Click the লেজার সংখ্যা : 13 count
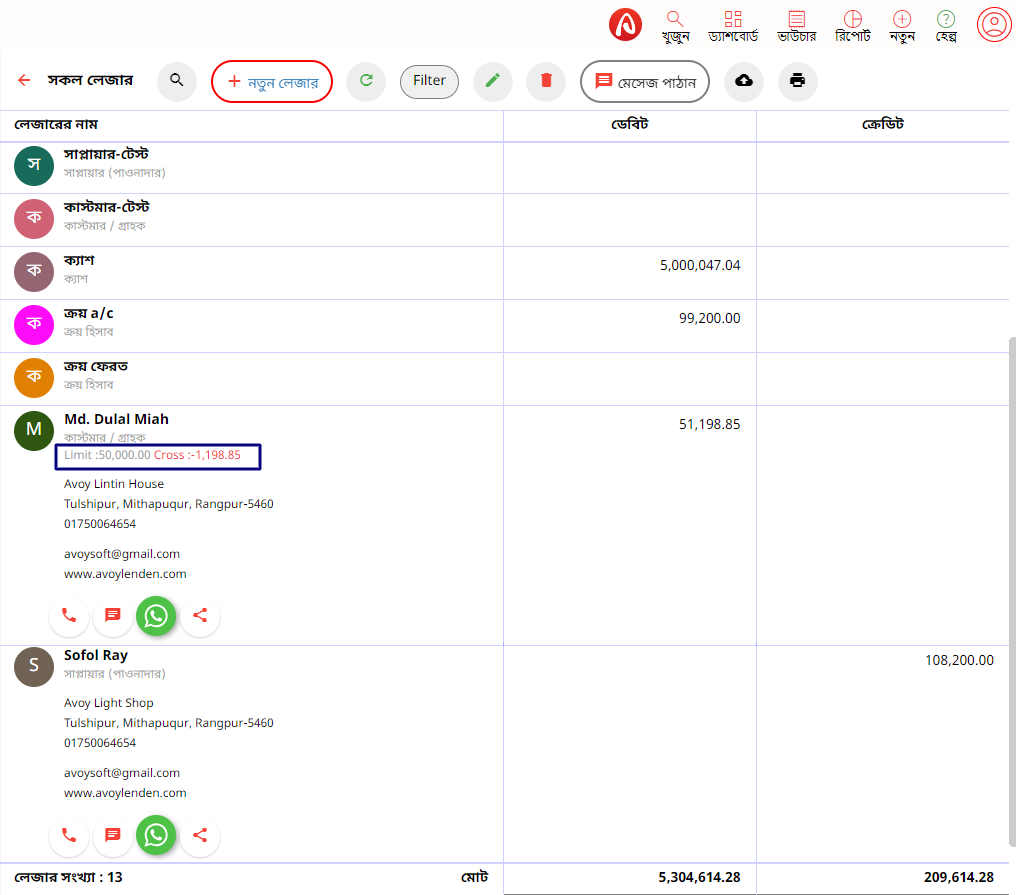The width and height of the screenshot is (1016, 895). click(x=69, y=878)
